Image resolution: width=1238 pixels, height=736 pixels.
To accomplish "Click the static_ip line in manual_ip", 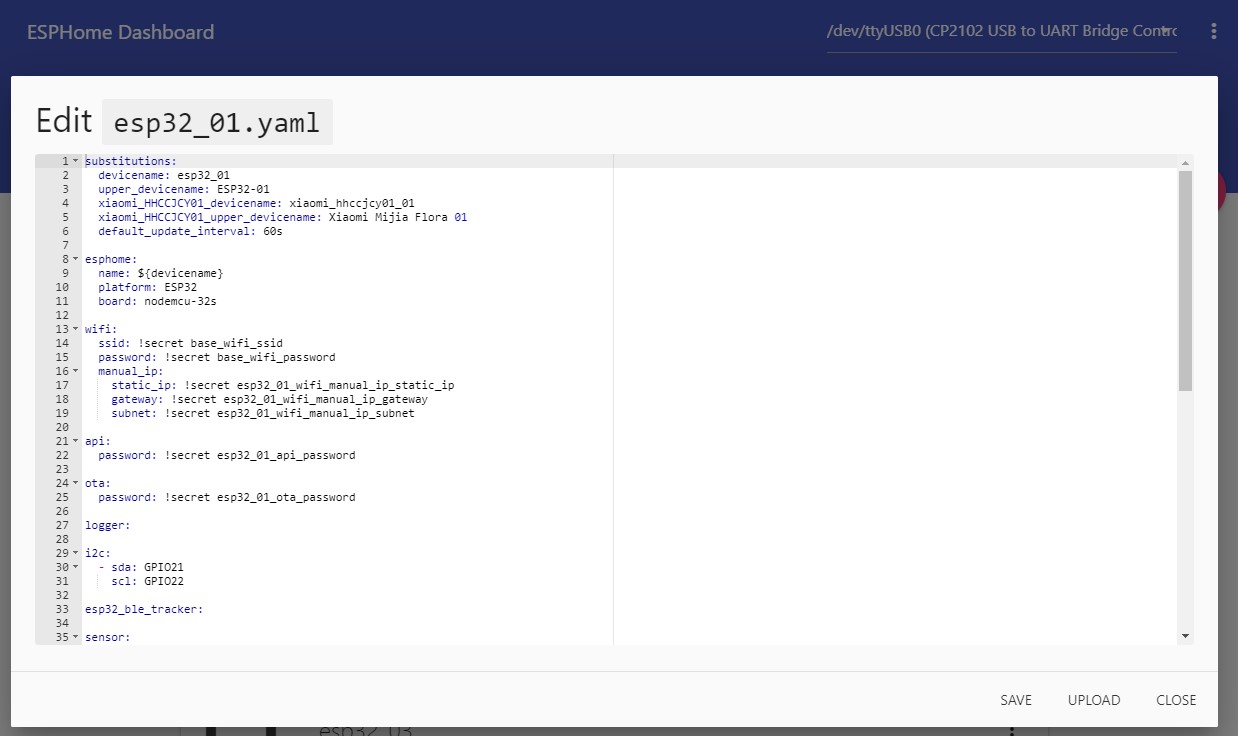I will (x=282, y=385).
